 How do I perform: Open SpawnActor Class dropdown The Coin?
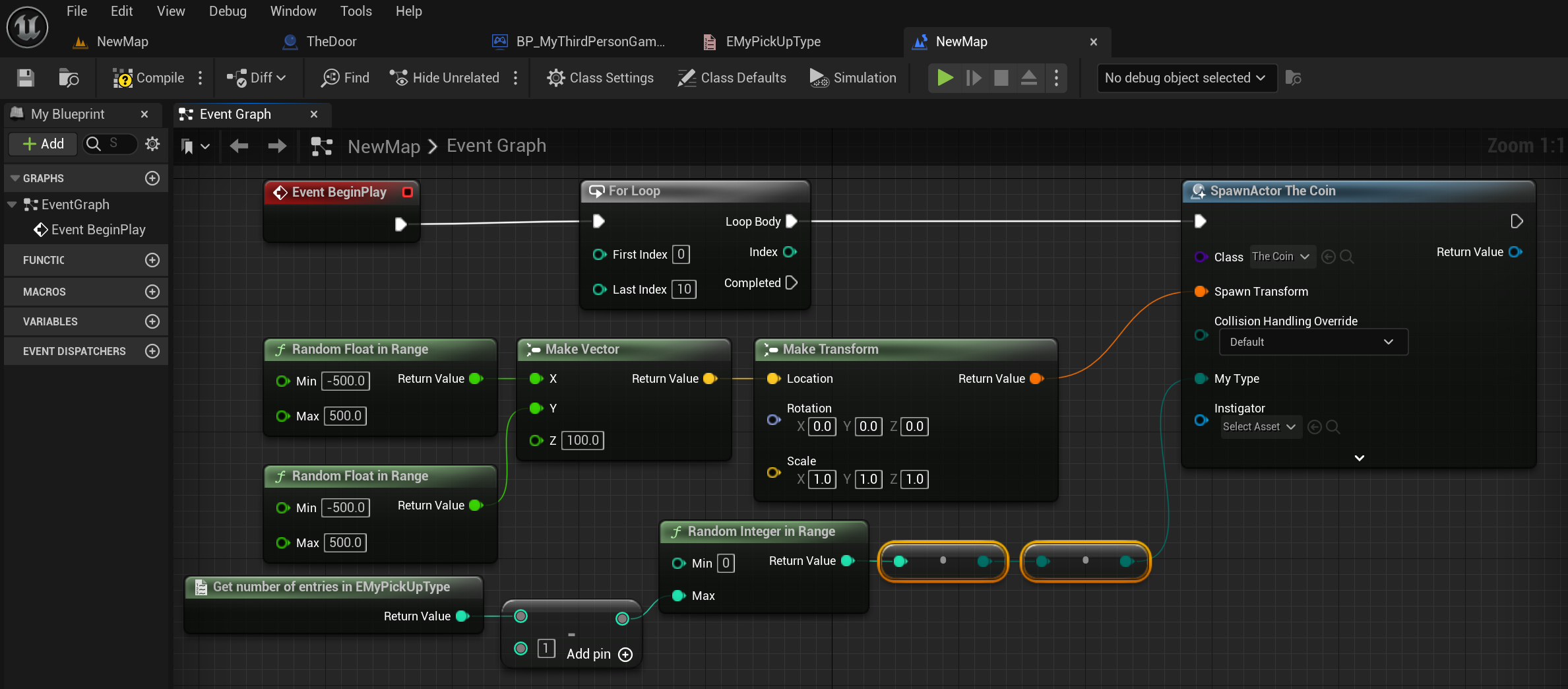point(1282,257)
